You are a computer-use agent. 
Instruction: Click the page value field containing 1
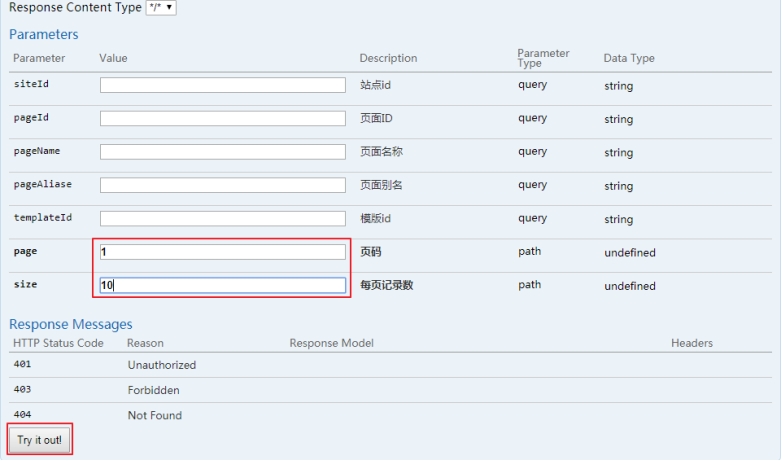point(222,252)
